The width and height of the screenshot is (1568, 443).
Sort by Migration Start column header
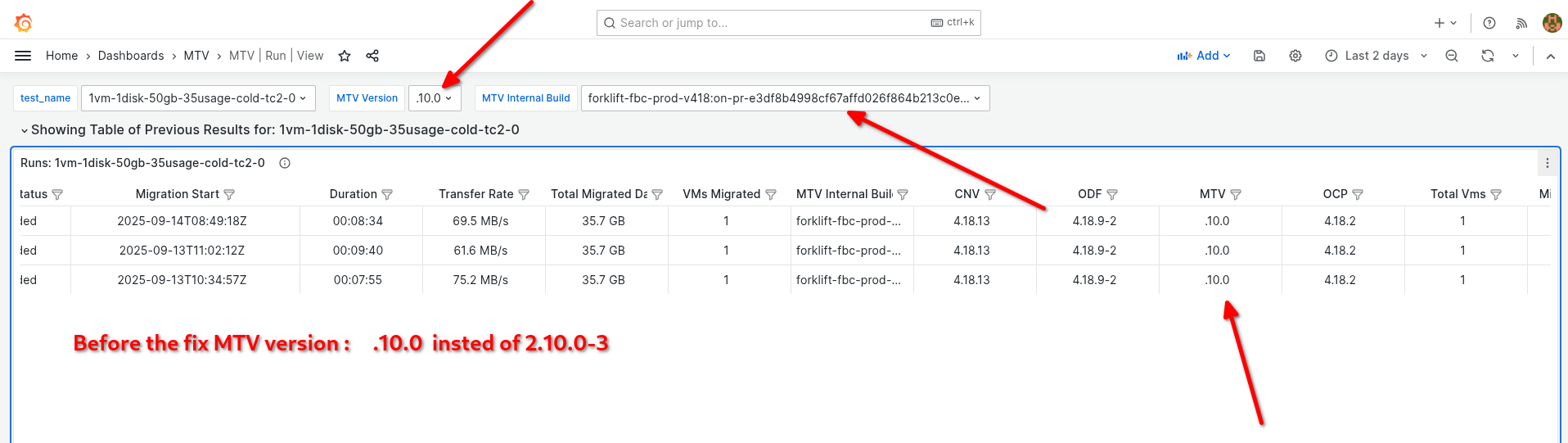point(177,194)
